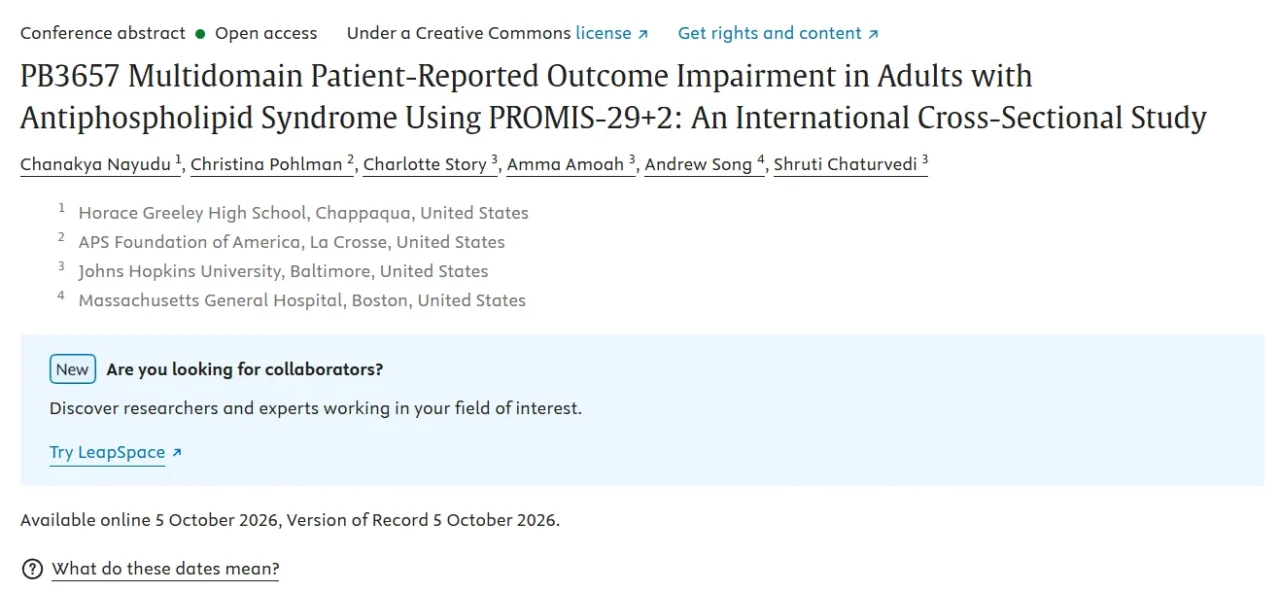Click the Massachusetts General Hospital affiliation
Image resolution: width=1280 pixels, height=592 pixels.
[x=302, y=300]
